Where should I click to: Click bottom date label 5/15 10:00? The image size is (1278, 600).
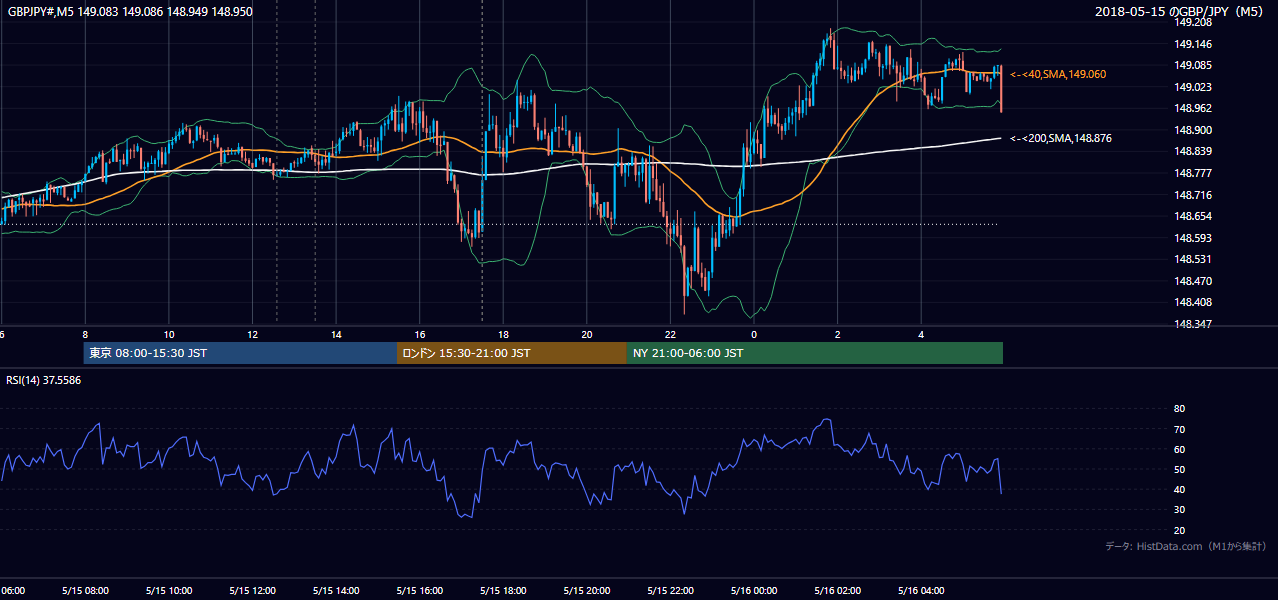(168, 590)
